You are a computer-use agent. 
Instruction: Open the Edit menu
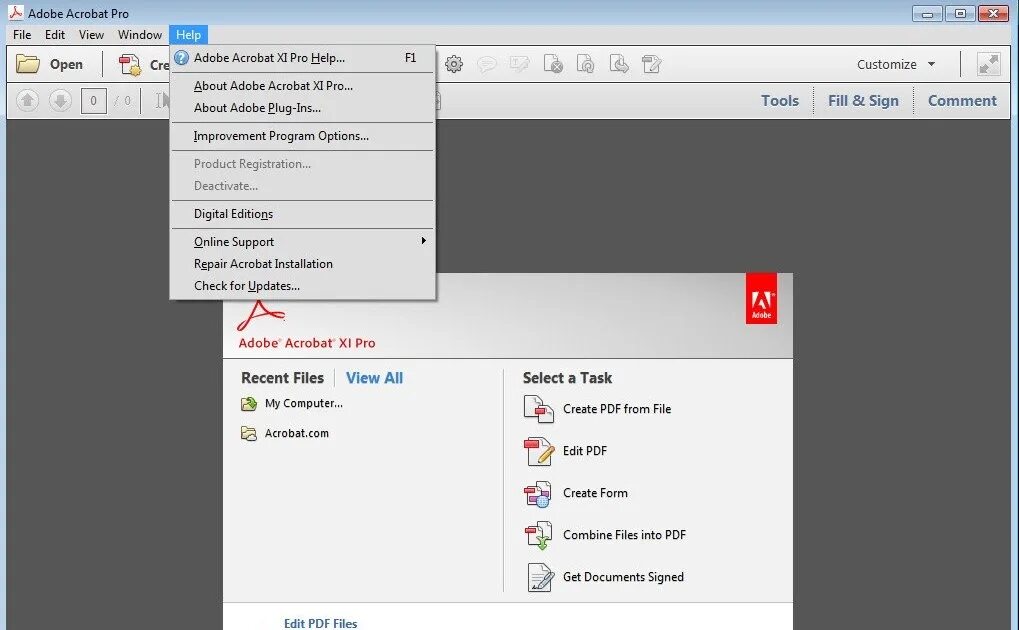tap(55, 34)
